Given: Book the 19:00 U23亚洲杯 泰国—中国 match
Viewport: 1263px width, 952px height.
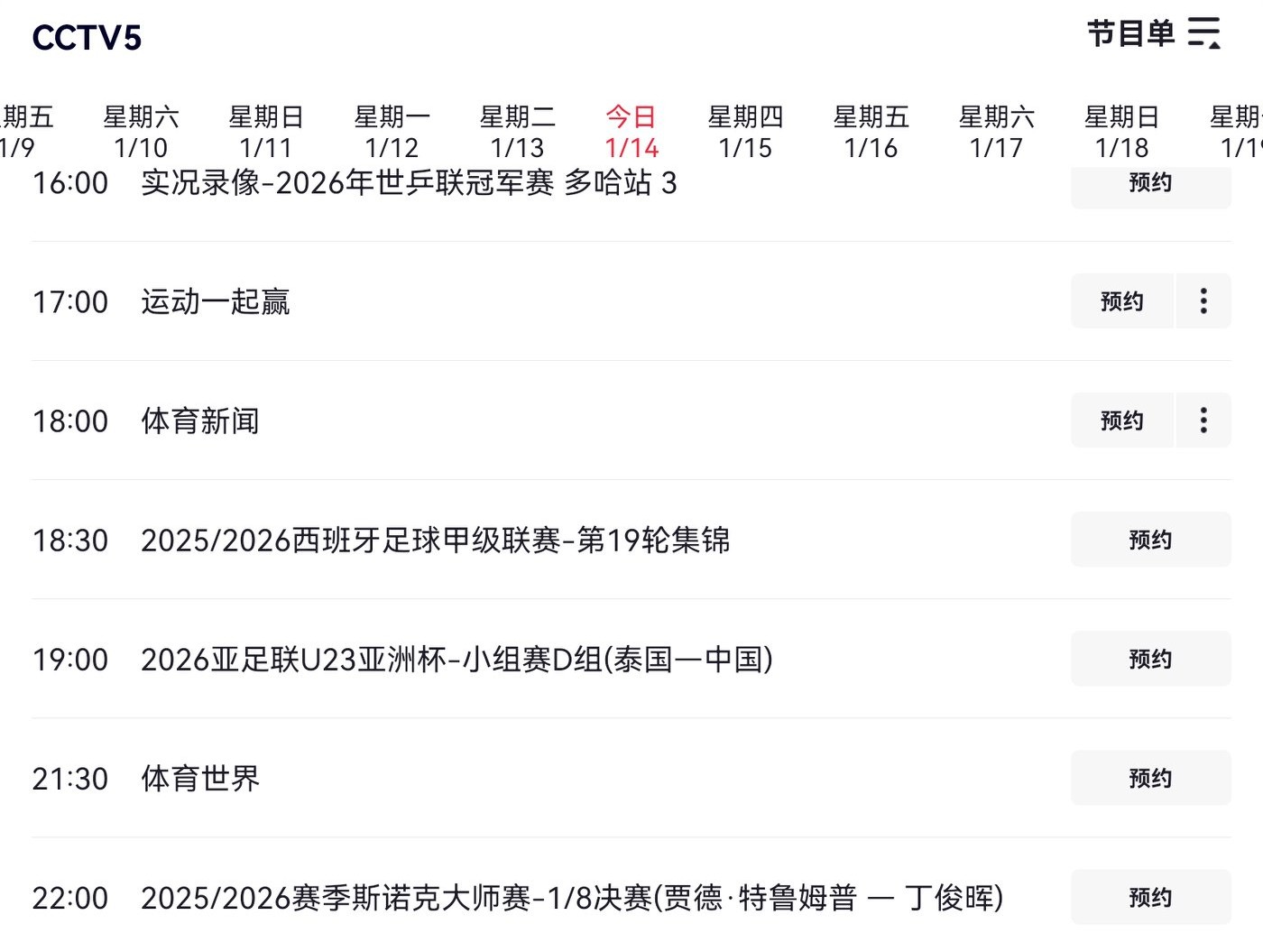Looking at the screenshot, I should click(1150, 659).
